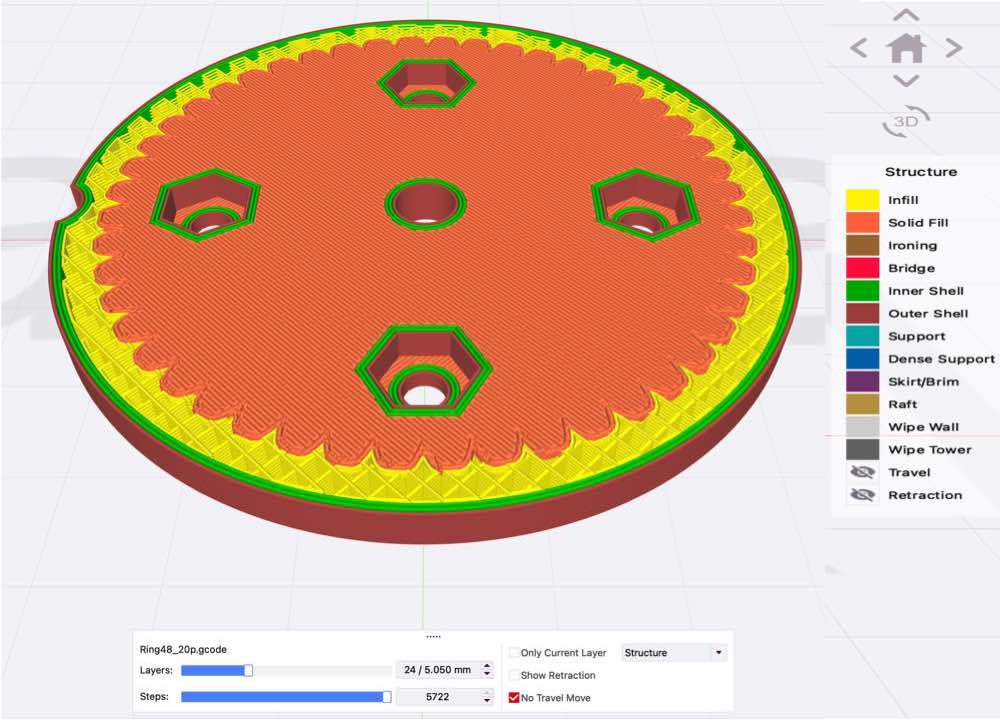
Task: Reset camera with the home icon
Action: click(x=906, y=48)
